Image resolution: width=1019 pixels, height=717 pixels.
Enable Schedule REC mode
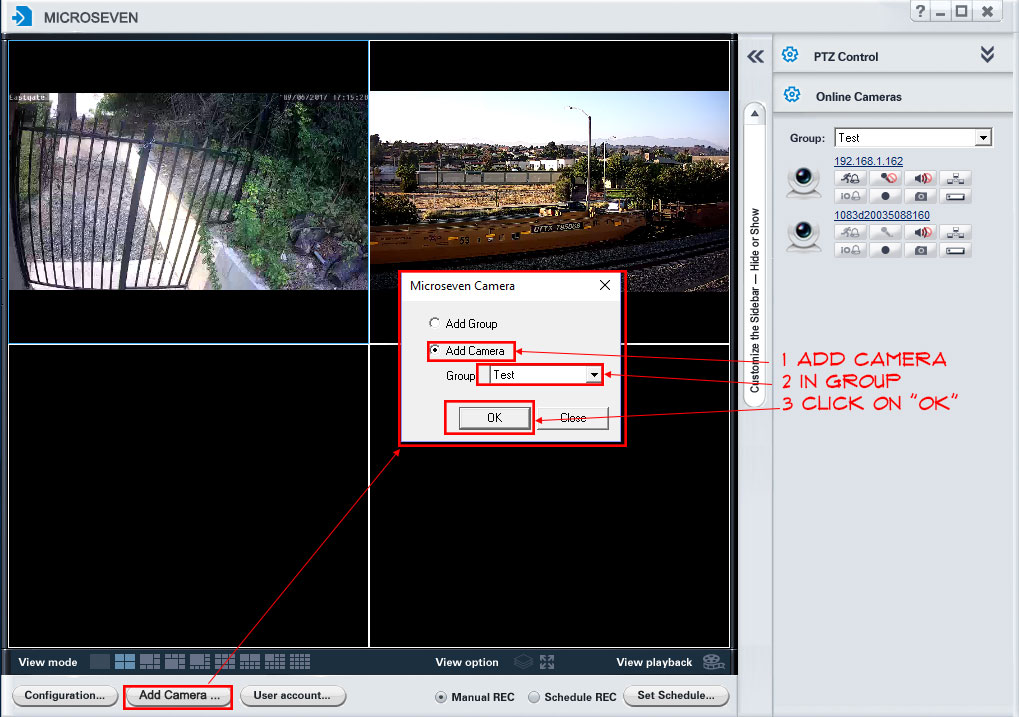tap(534, 697)
